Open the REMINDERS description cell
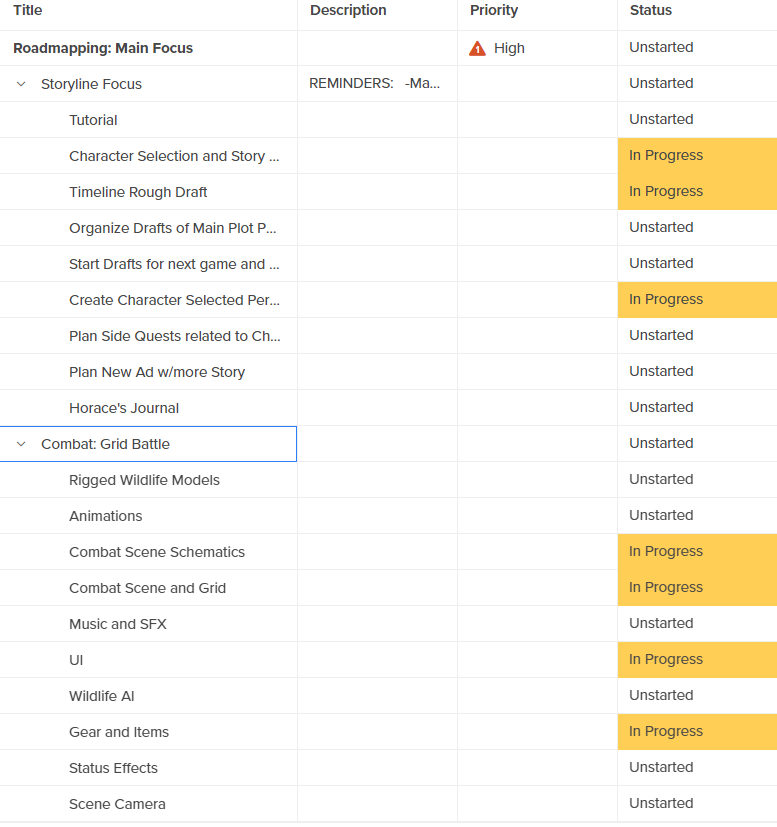 pos(375,84)
